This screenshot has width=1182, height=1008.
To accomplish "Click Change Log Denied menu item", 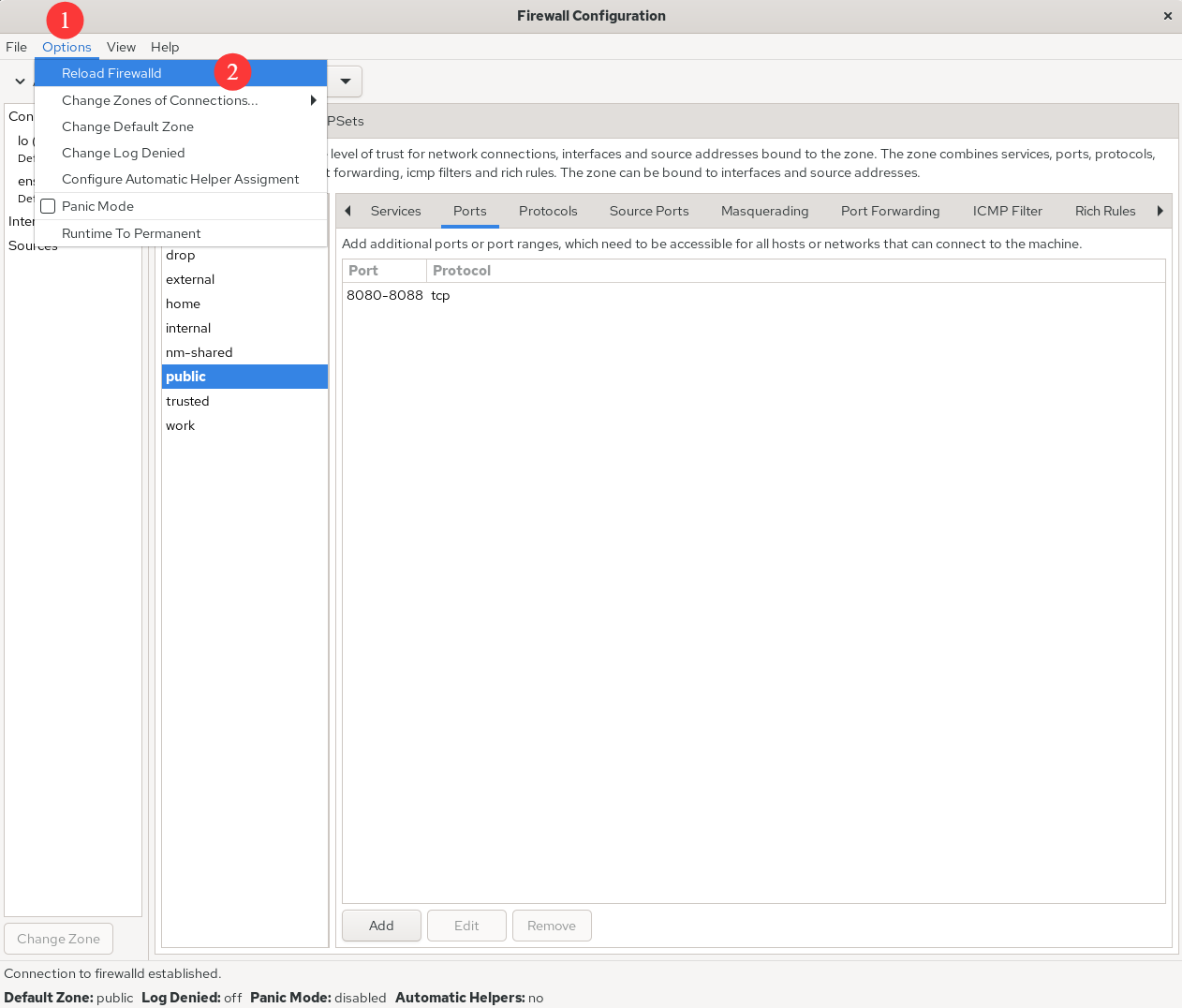I will tap(123, 153).
